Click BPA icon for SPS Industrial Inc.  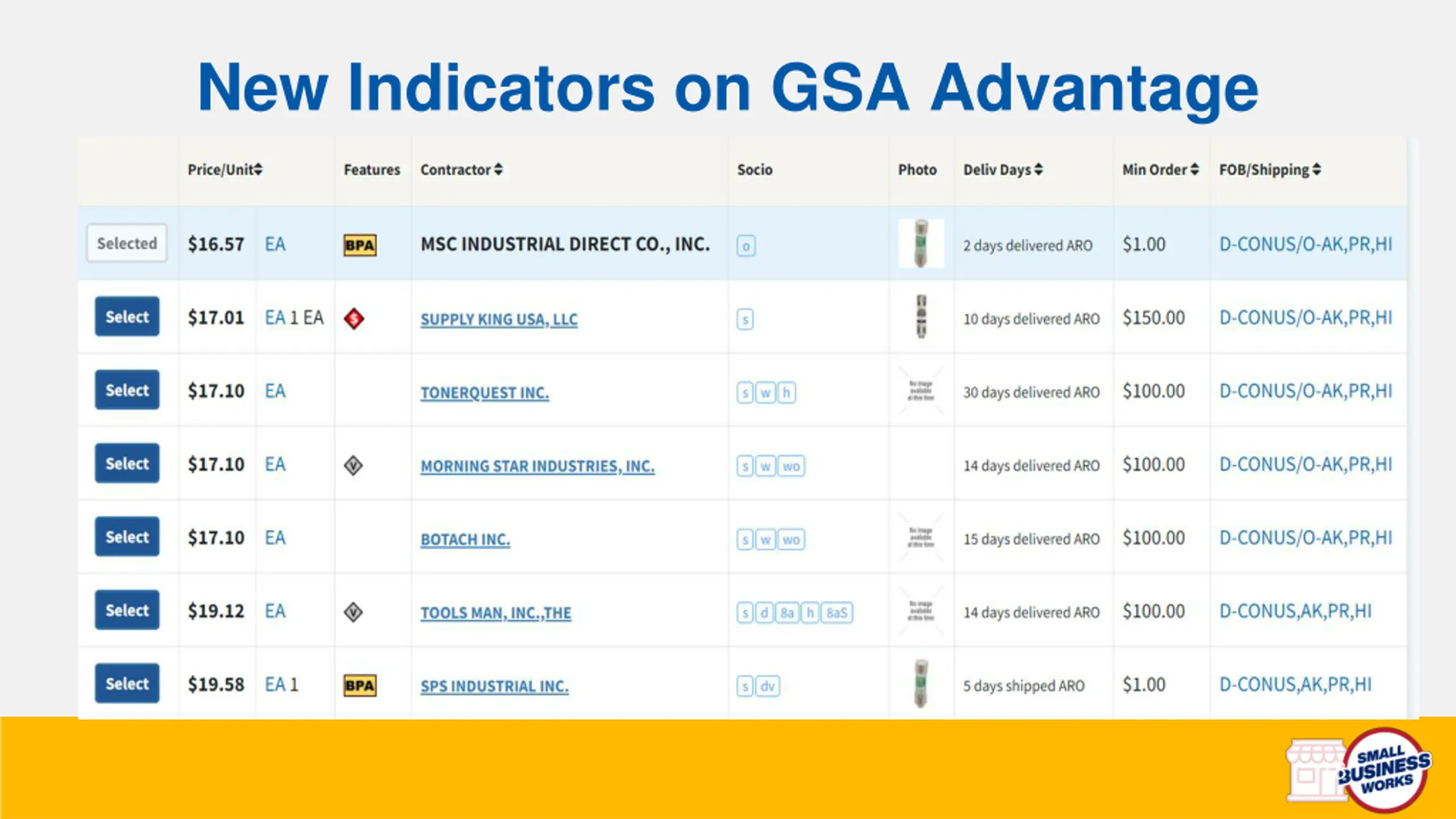[360, 685]
